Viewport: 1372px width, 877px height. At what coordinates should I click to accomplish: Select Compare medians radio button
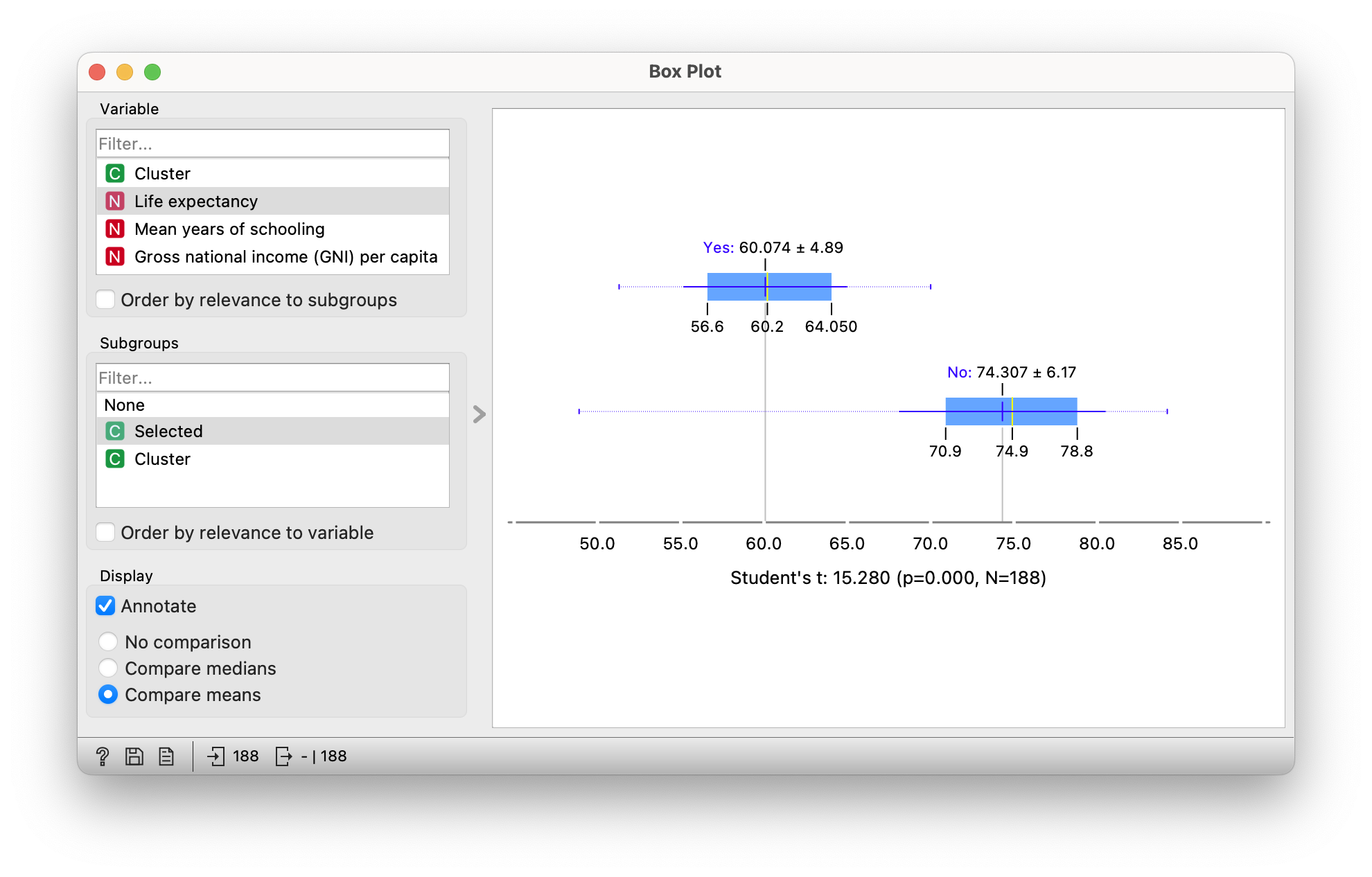click(x=108, y=668)
